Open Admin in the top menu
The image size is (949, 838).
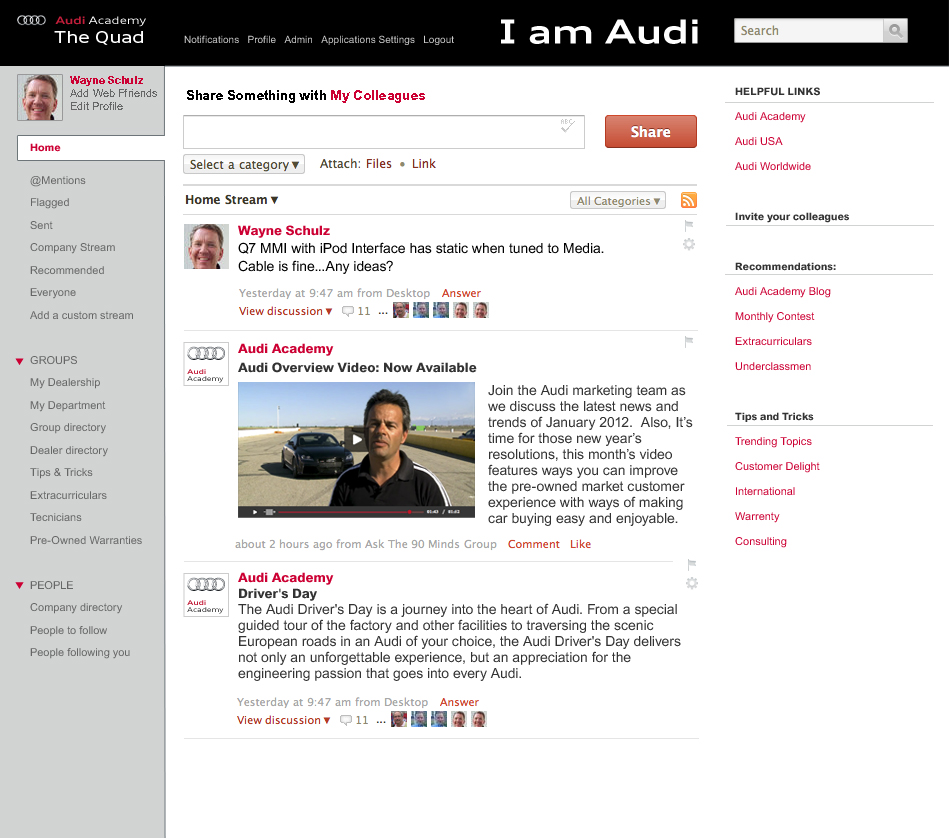click(298, 39)
